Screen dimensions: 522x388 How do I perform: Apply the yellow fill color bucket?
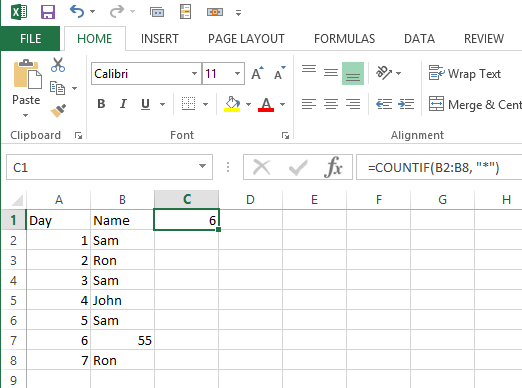(x=232, y=104)
